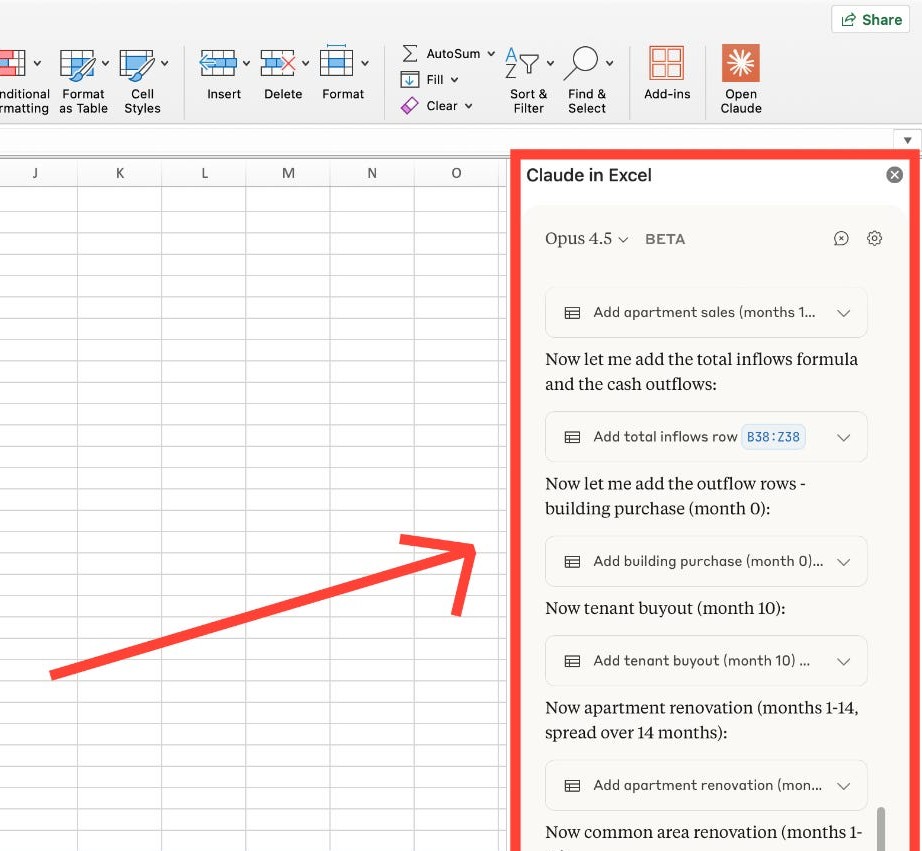The image size is (922, 851).
Task: Click table icon on Add total inflows row card
Action: point(572,437)
